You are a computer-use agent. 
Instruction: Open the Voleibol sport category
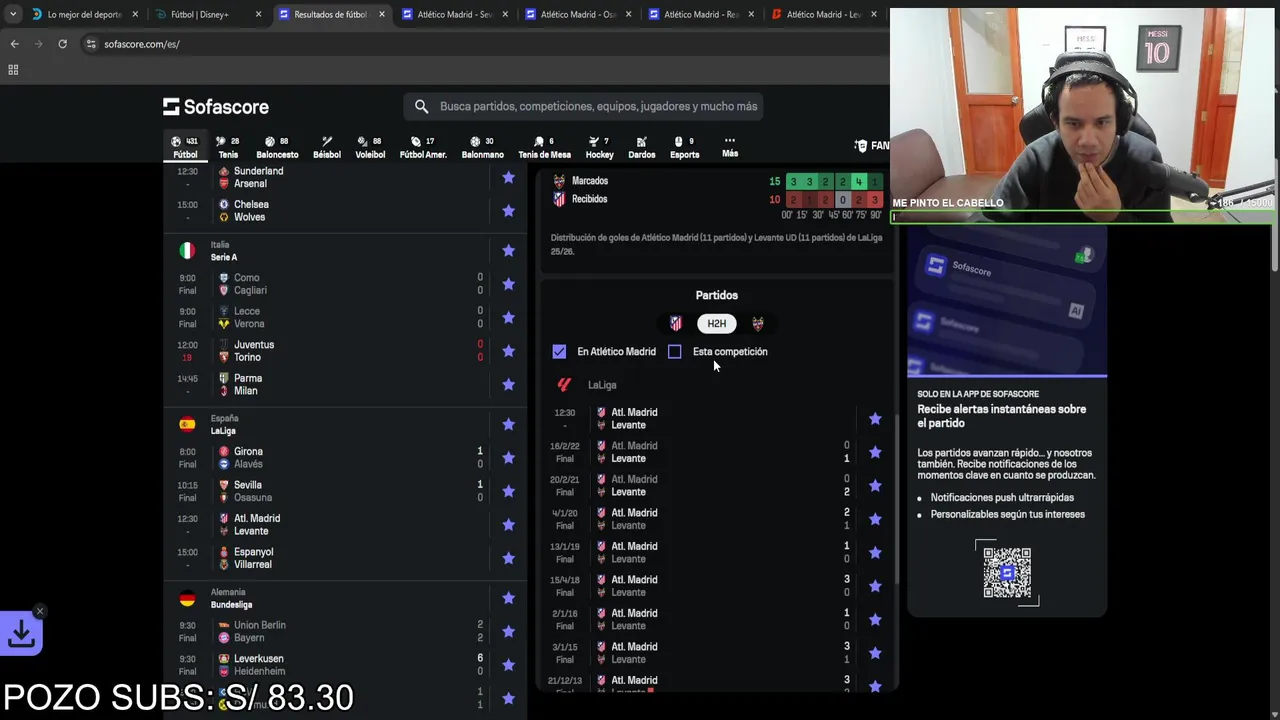click(x=370, y=147)
